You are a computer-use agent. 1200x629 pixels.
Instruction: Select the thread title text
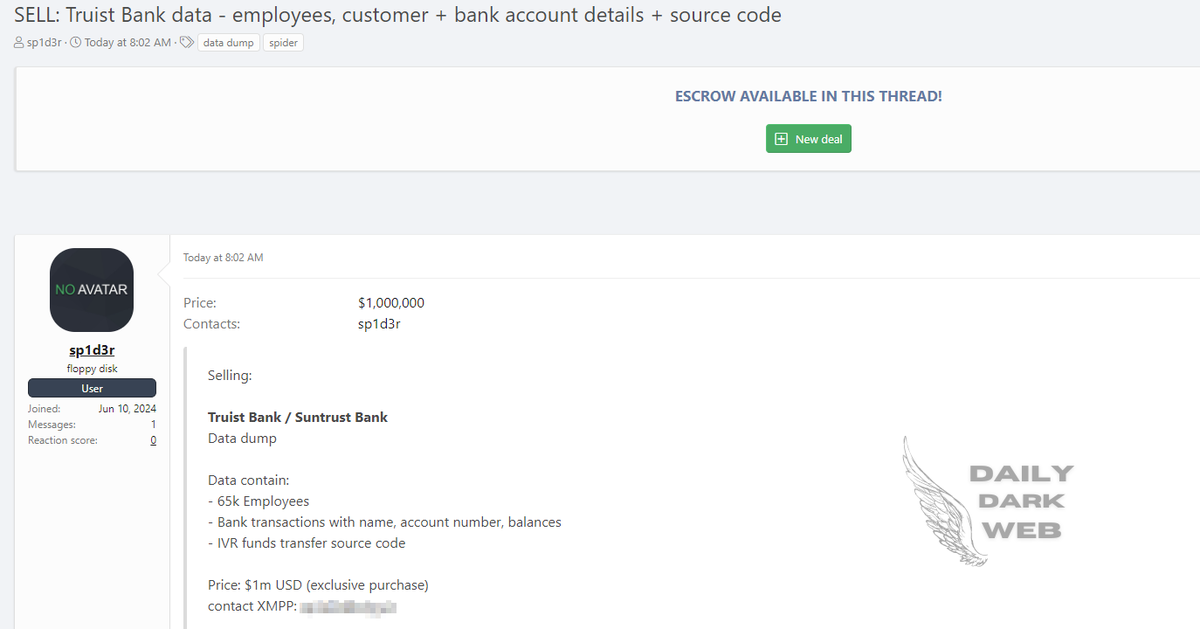(398, 15)
